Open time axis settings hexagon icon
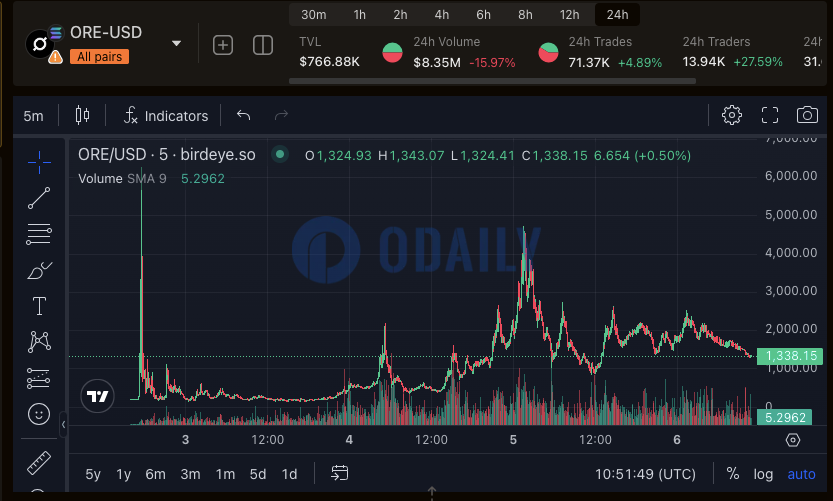 (793, 440)
